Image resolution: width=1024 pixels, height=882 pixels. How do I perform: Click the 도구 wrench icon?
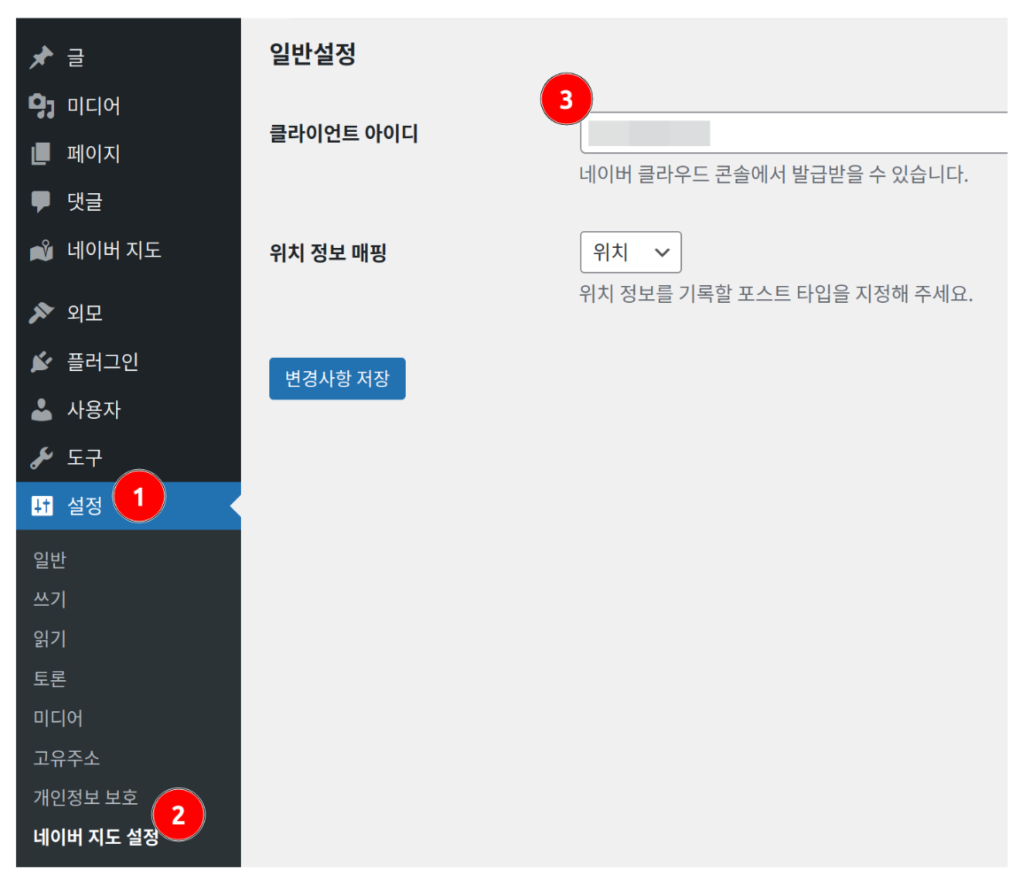pos(41,458)
